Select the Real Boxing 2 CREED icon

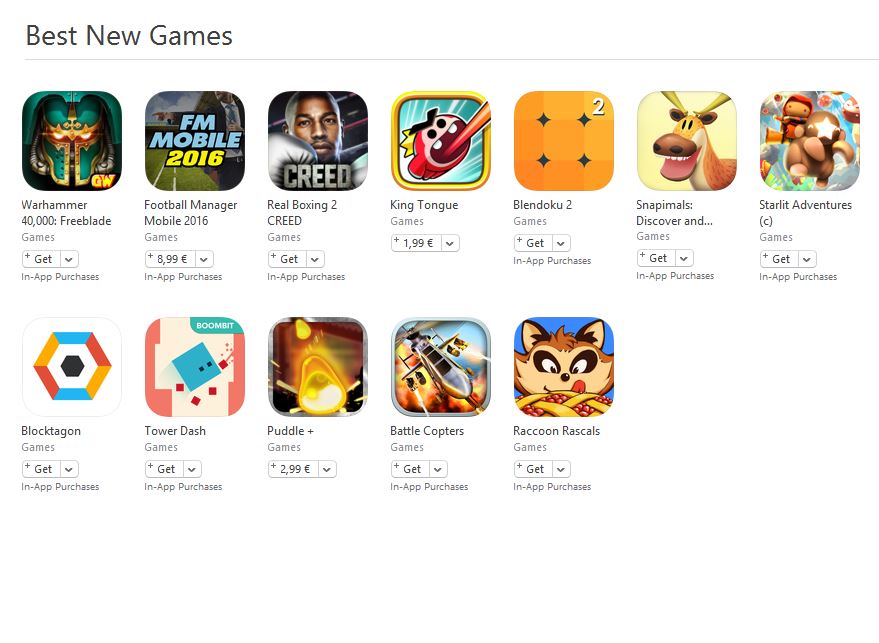[x=318, y=141]
